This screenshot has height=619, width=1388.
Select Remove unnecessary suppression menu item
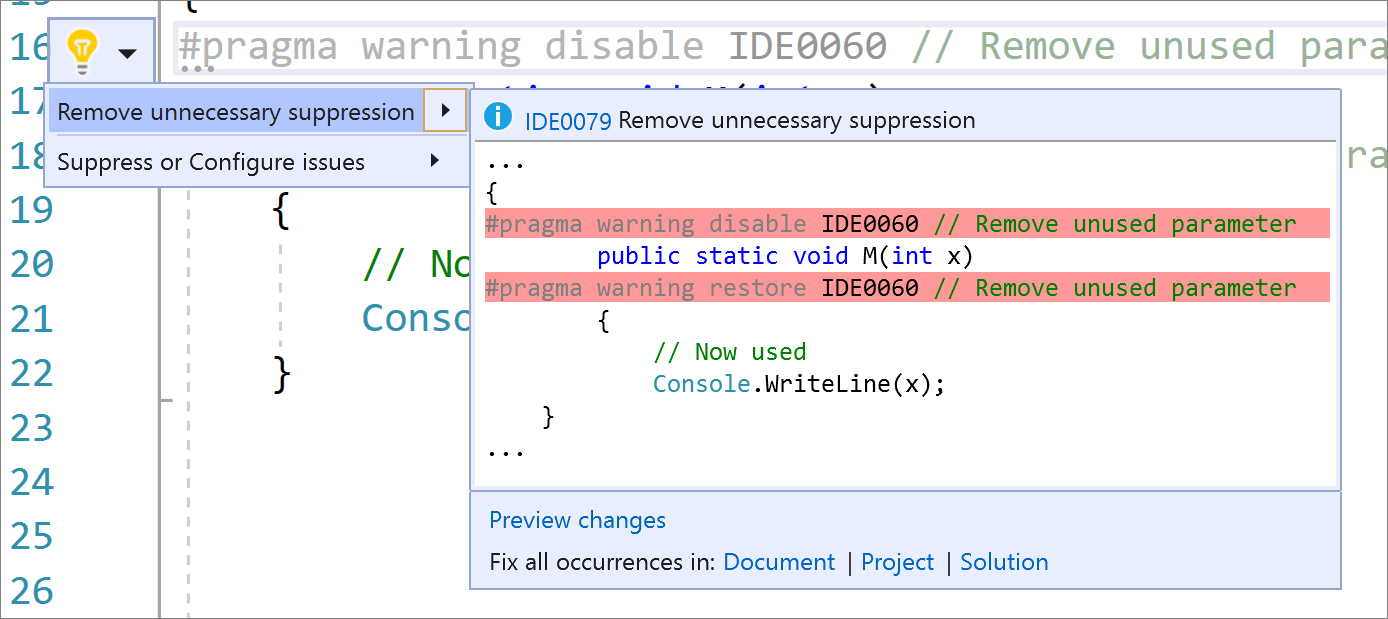click(236, 113)
